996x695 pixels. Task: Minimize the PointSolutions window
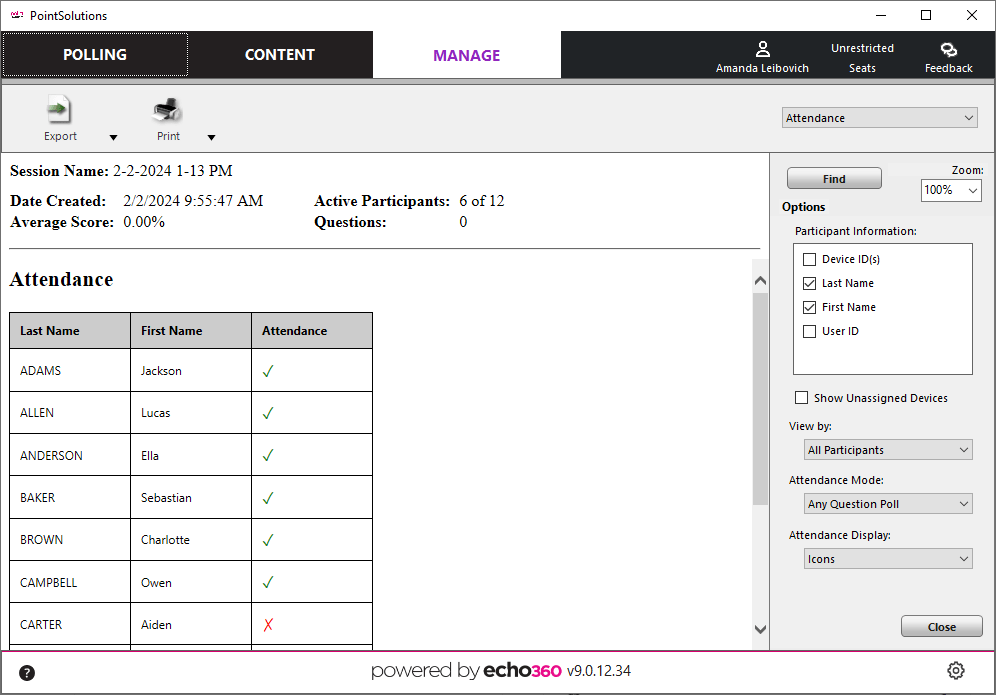pyautogui.click(x=880, y=15)
